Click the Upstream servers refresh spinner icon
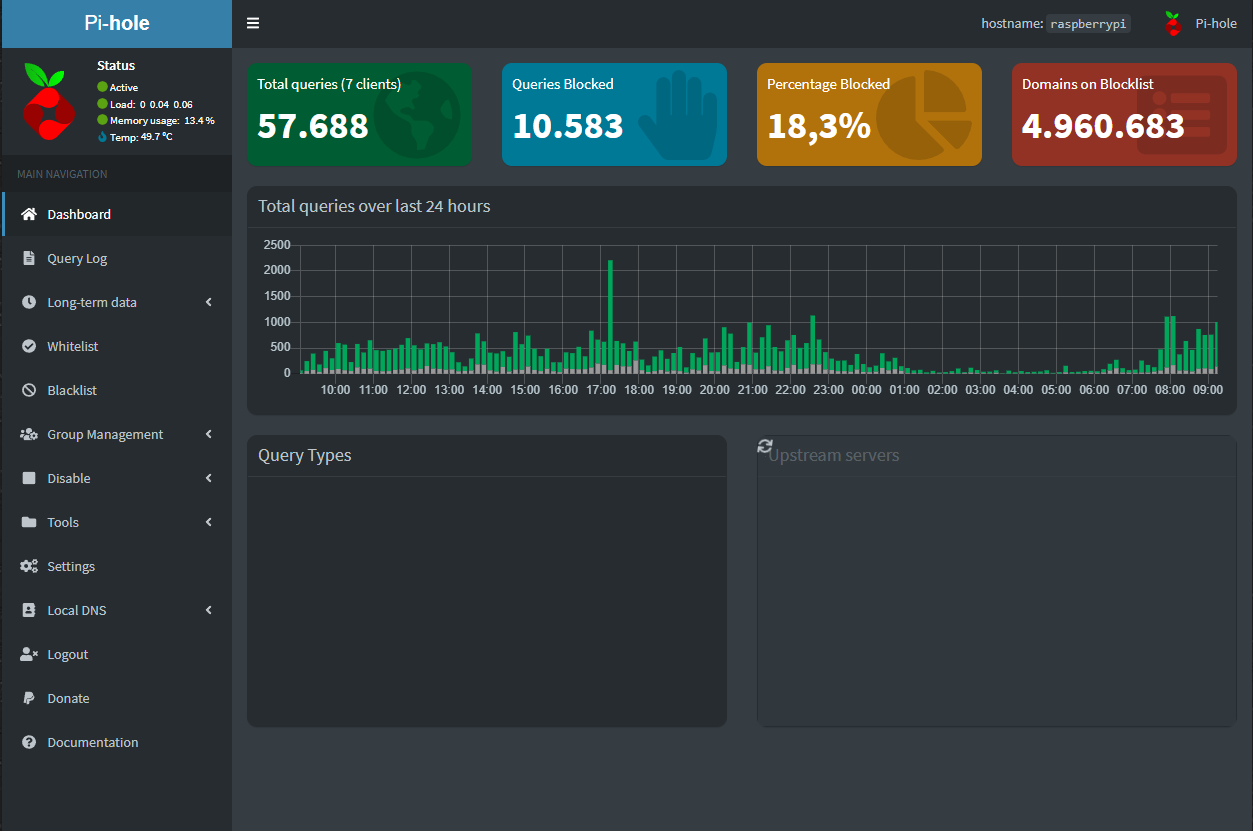 (766, 446)
